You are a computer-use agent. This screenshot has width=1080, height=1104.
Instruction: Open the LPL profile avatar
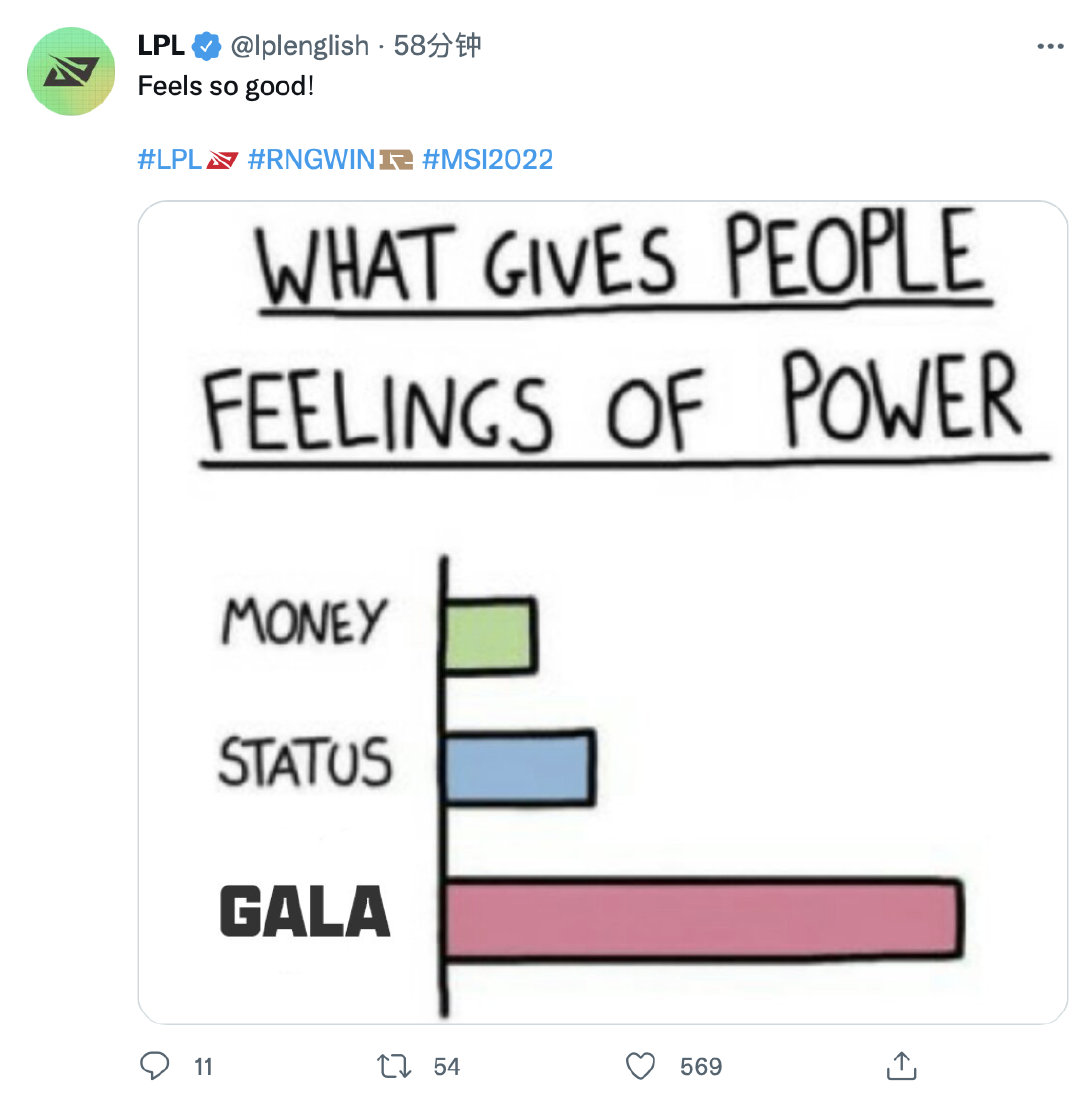coord(69,71)
